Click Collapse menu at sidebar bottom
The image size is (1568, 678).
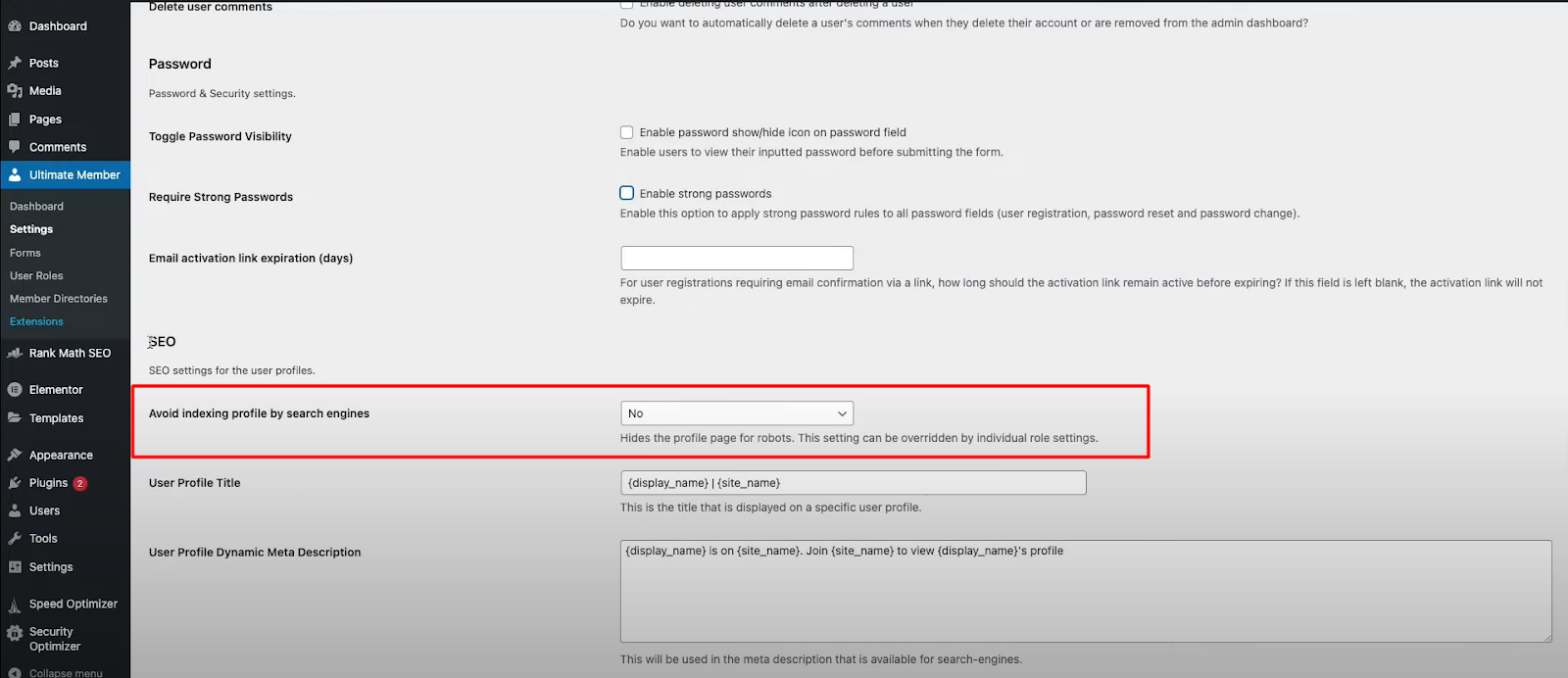pos(65,672)
